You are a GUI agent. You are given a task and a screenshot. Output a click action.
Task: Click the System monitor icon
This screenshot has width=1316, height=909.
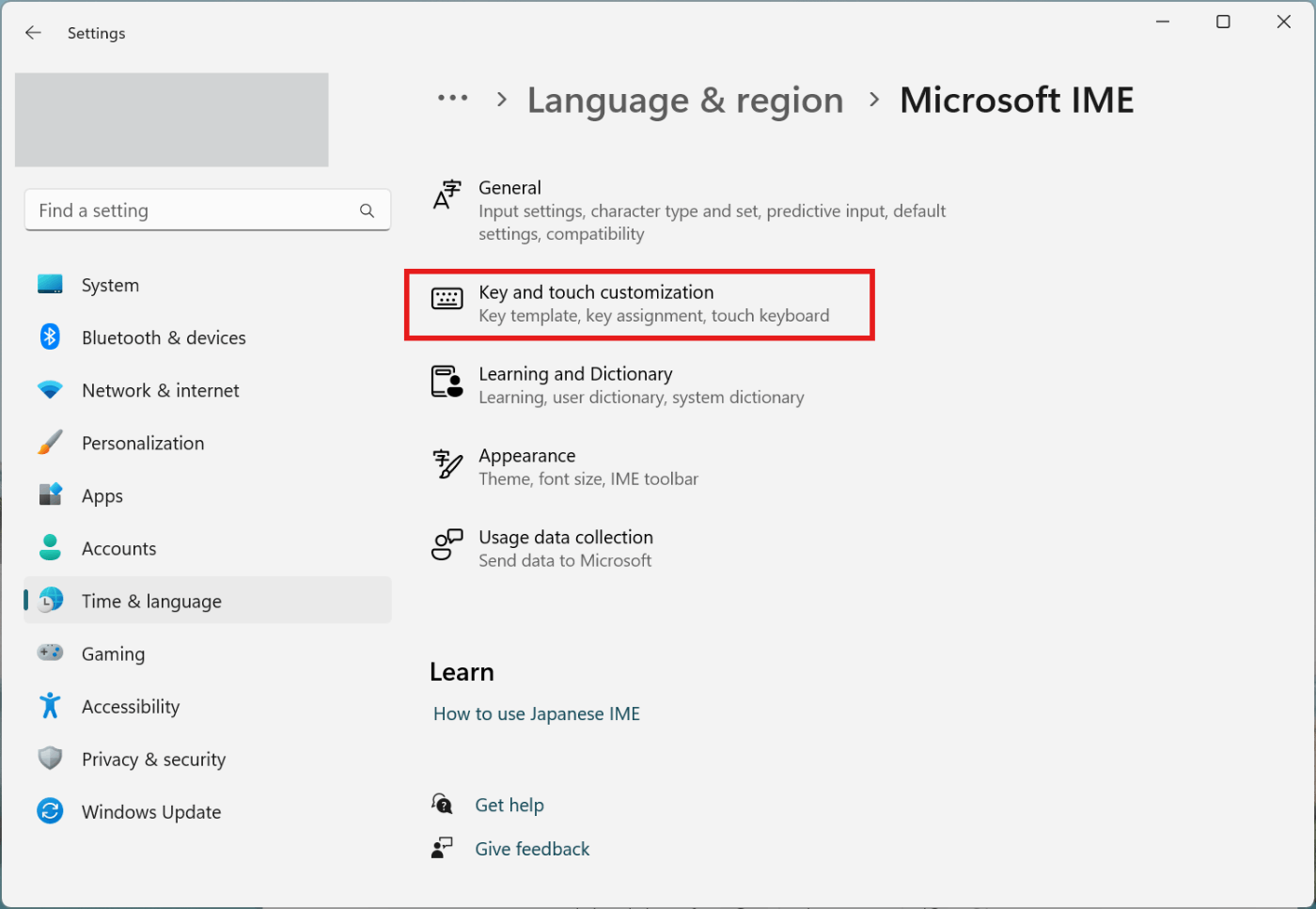pyautogui.click(x=50, y=284)
